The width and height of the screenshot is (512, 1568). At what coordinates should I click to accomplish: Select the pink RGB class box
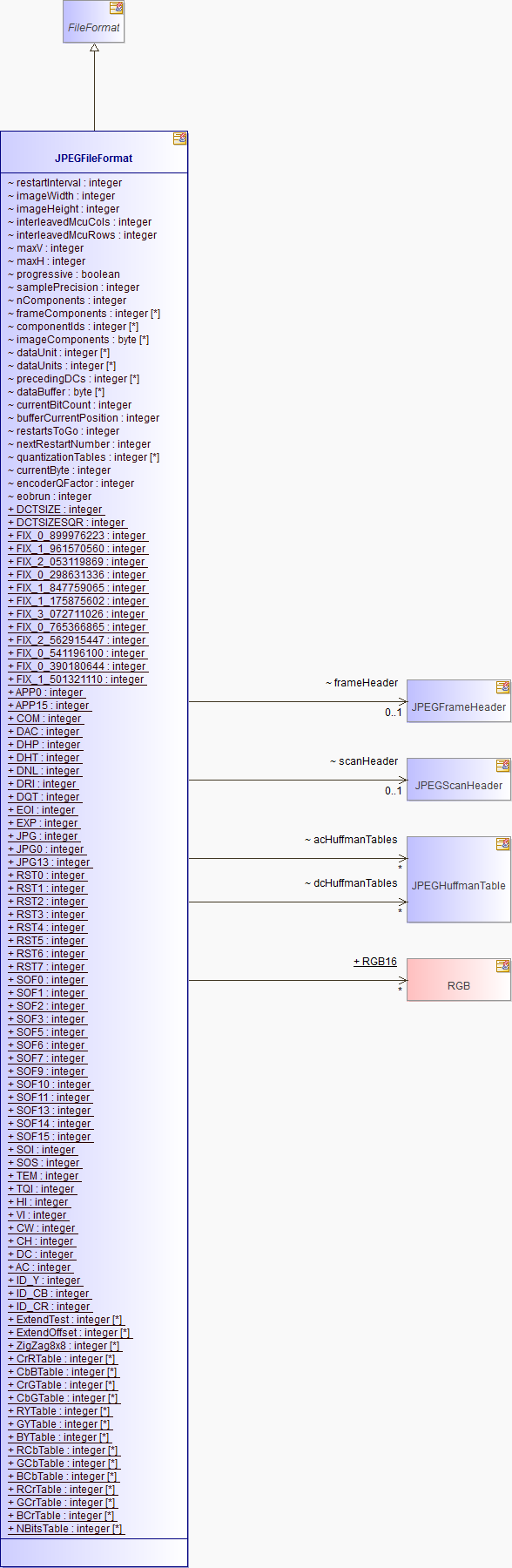pyautogui.click(x=459, y=979)
